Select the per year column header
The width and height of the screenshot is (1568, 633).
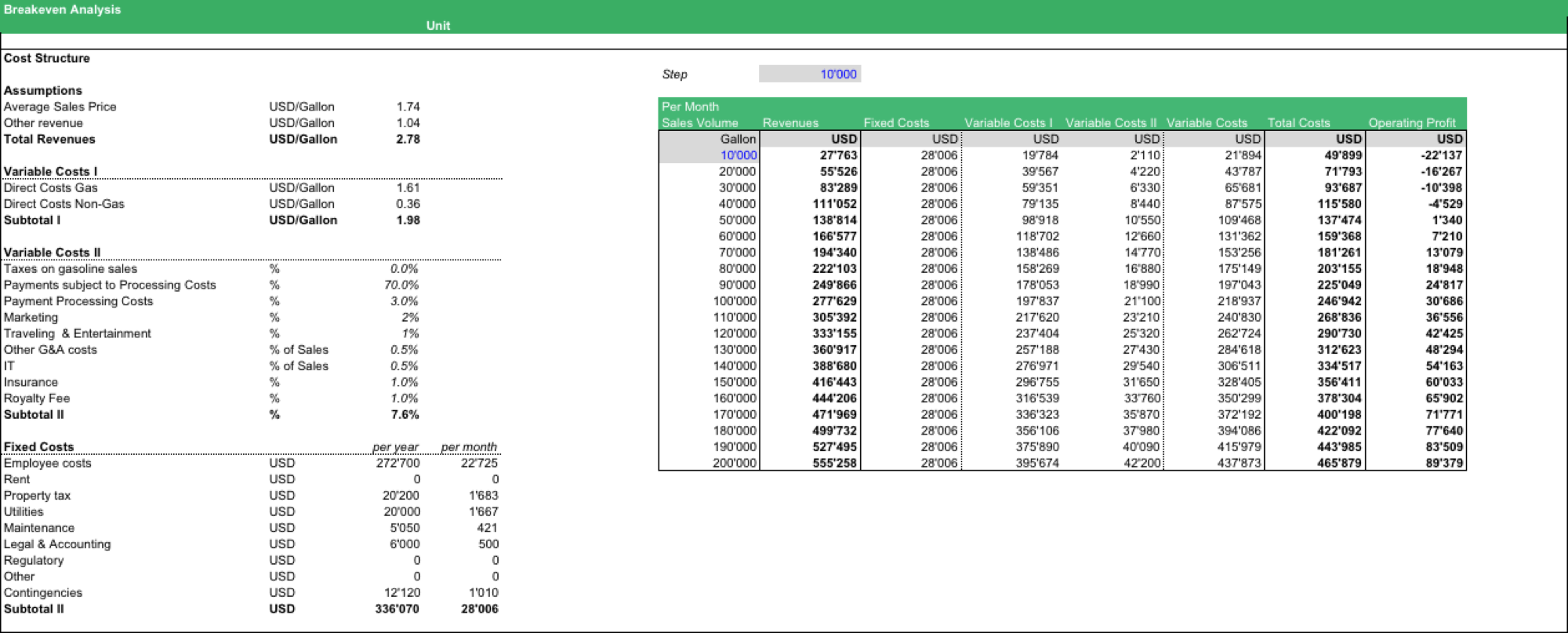click(395, 447)
